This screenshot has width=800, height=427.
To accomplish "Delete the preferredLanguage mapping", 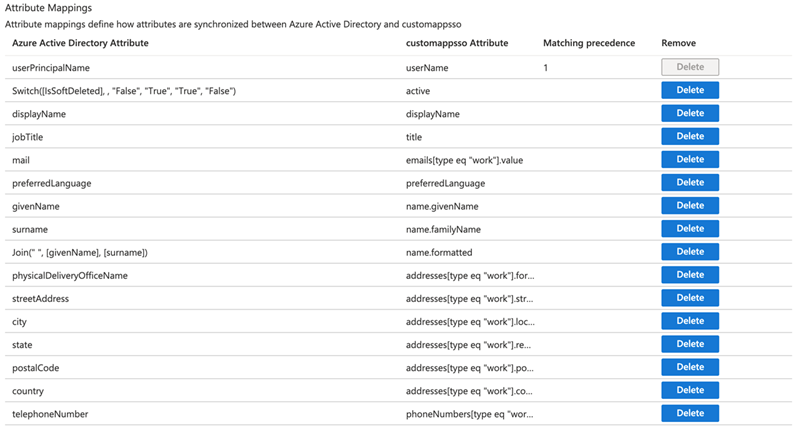I will coord(690,182).
